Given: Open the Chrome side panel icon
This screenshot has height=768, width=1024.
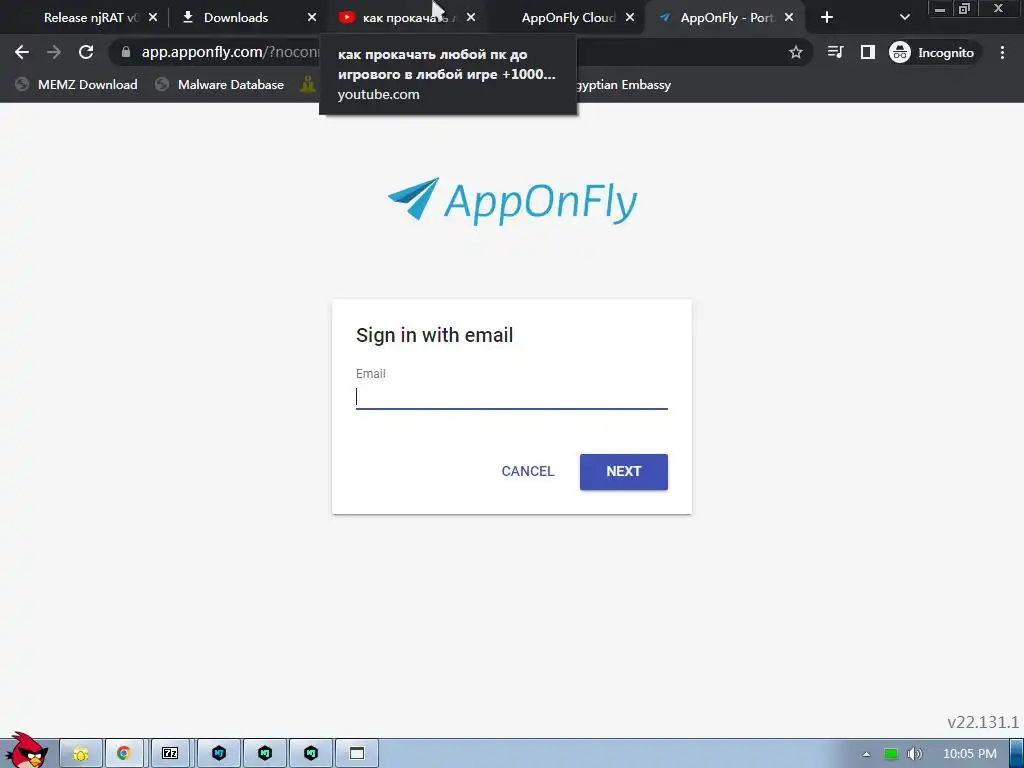Looking at the screenshot, I should click(867, 52).
